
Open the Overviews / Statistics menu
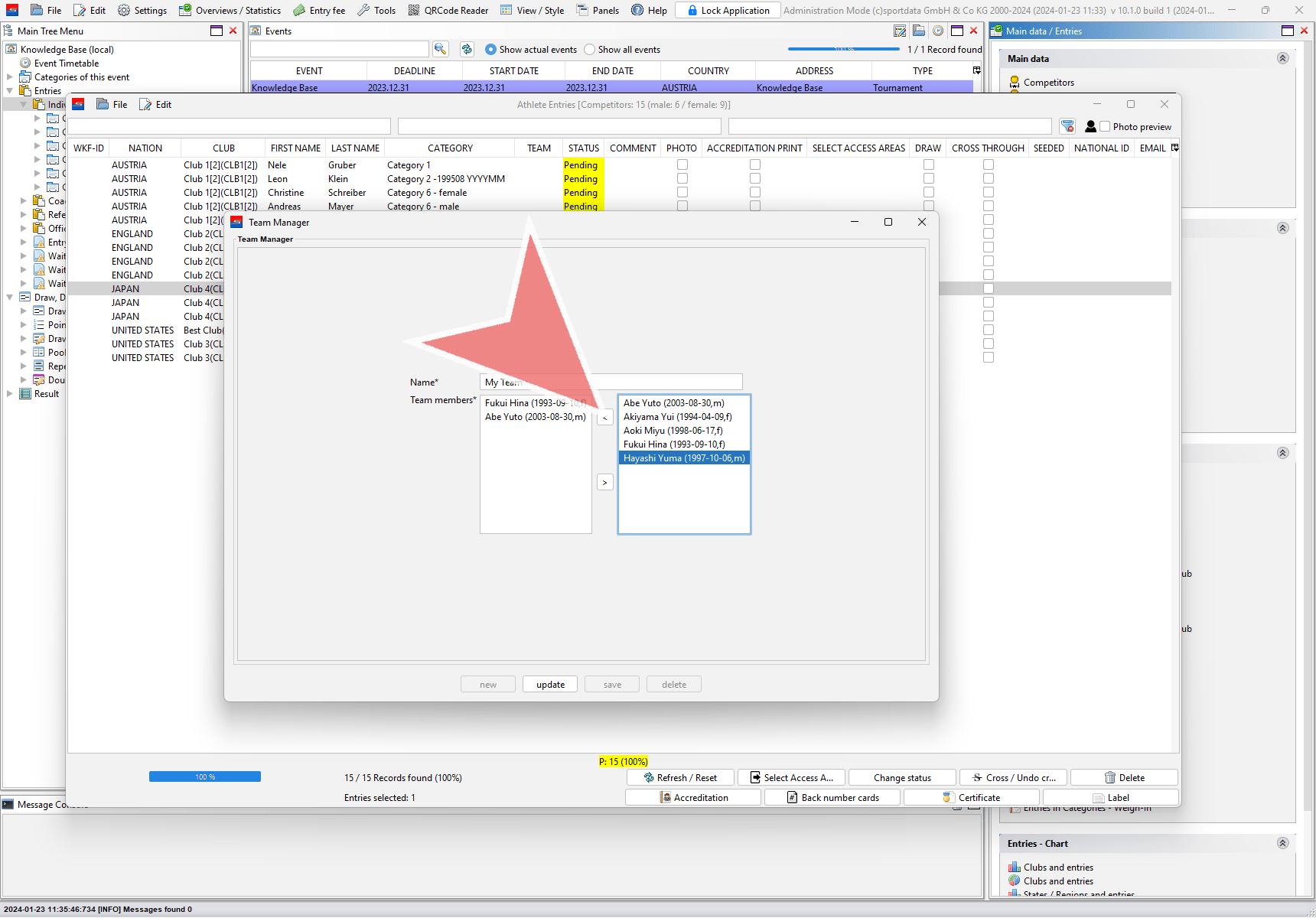tap(230, 10)
